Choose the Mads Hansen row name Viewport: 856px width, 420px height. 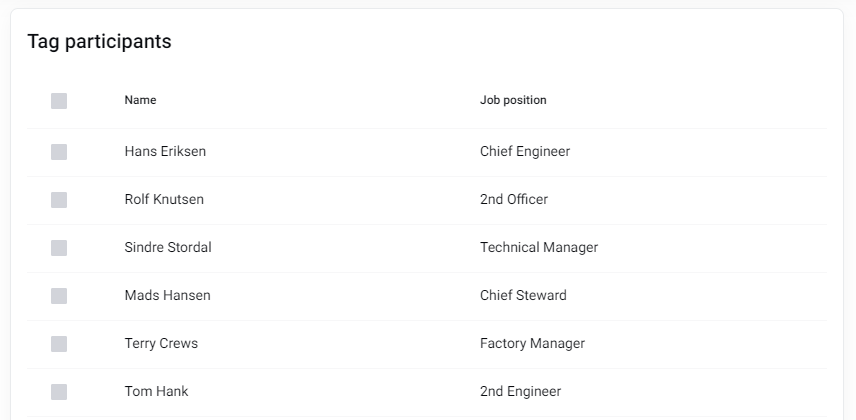[x=167, y=296]
